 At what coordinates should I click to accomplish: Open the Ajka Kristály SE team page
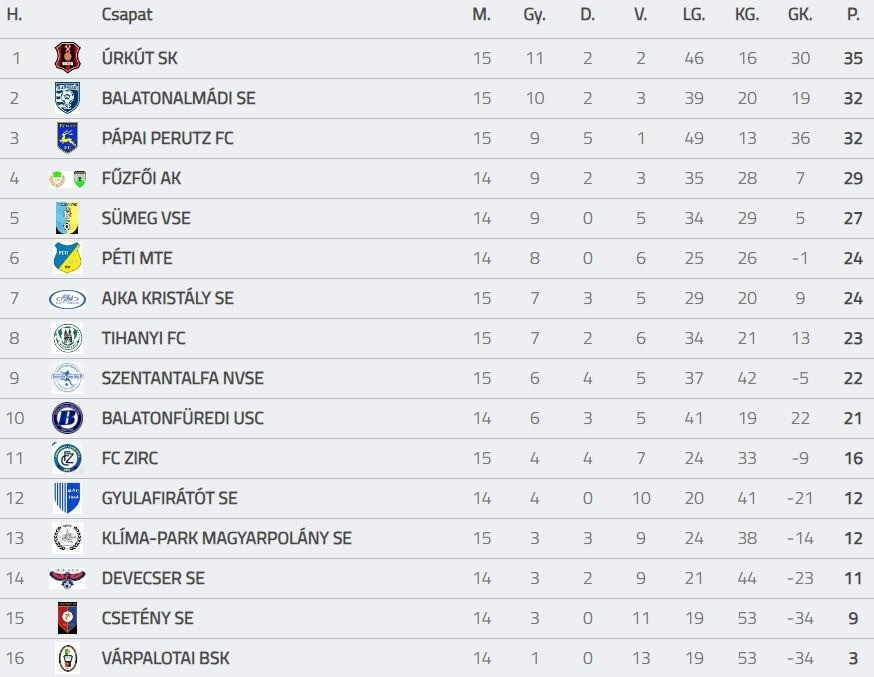[x=167, y=298]
